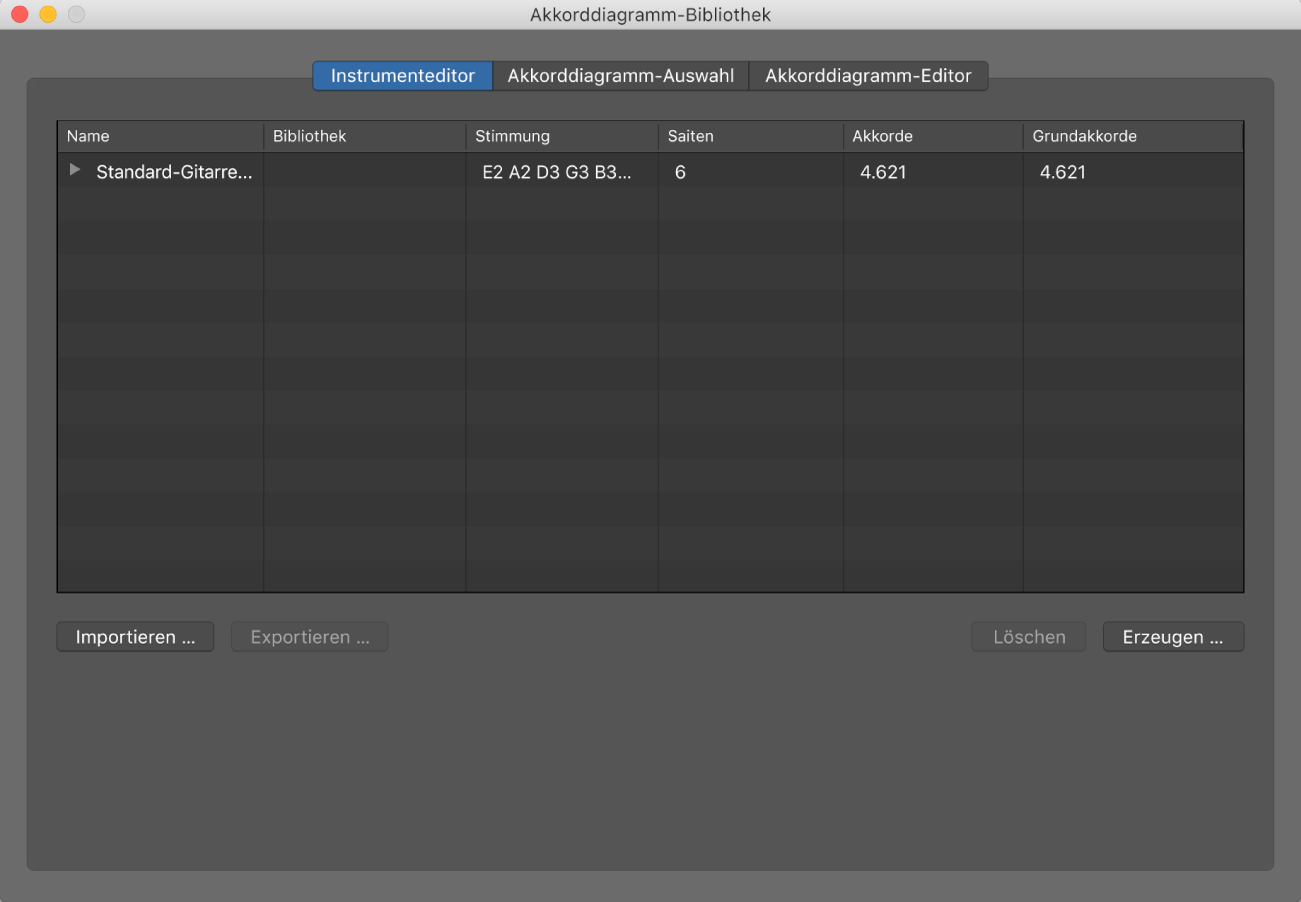Click the Stimmung column header
Screen dimensions: 1301x902
pyautogui.click(x=561, y=136)
